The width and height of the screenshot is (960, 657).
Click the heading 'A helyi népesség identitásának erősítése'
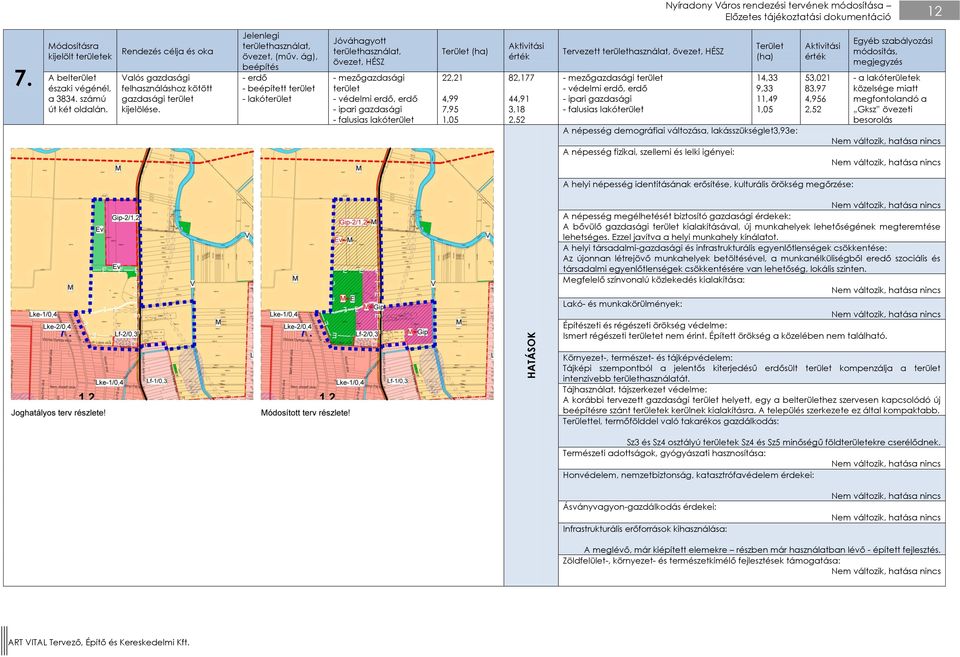(x=707, y=184)
